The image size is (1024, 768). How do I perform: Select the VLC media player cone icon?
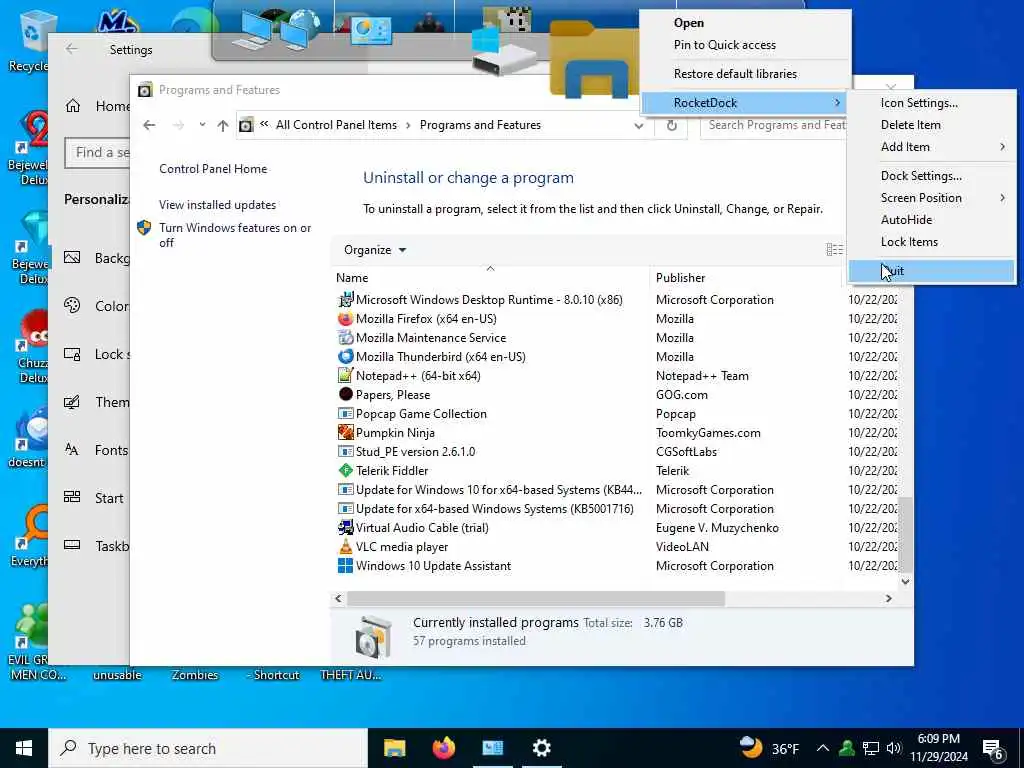[345, 547]
